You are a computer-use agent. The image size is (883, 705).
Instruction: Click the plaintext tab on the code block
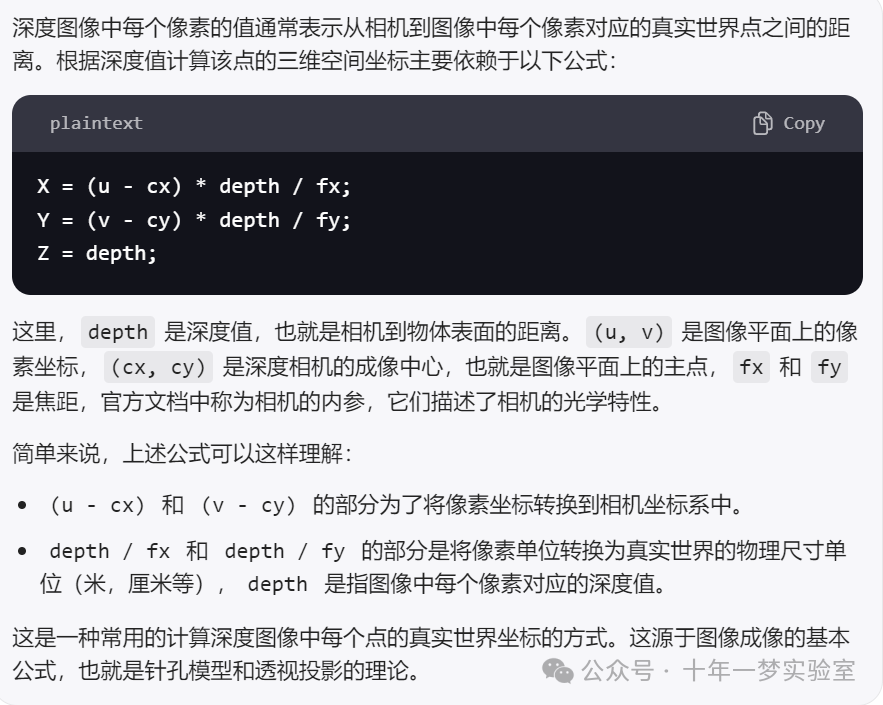95,123
